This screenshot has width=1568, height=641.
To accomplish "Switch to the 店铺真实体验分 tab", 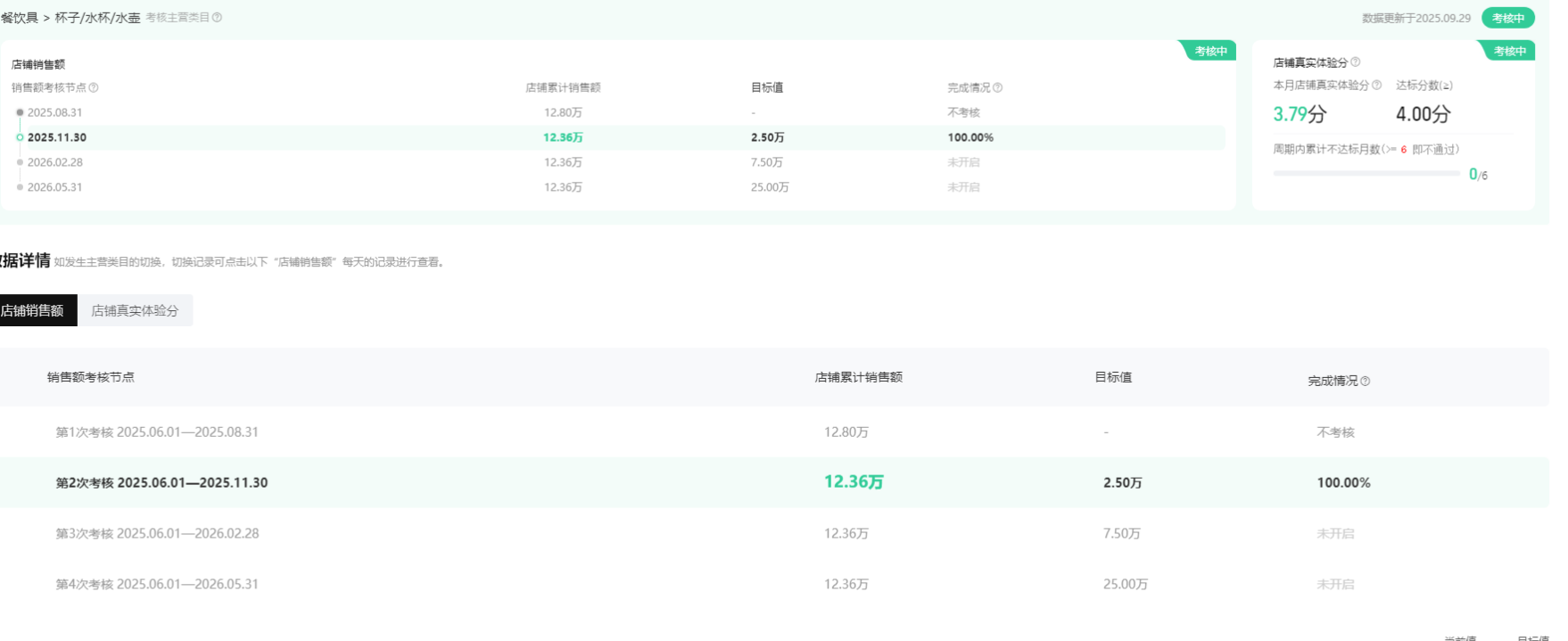I will [135, 310].
